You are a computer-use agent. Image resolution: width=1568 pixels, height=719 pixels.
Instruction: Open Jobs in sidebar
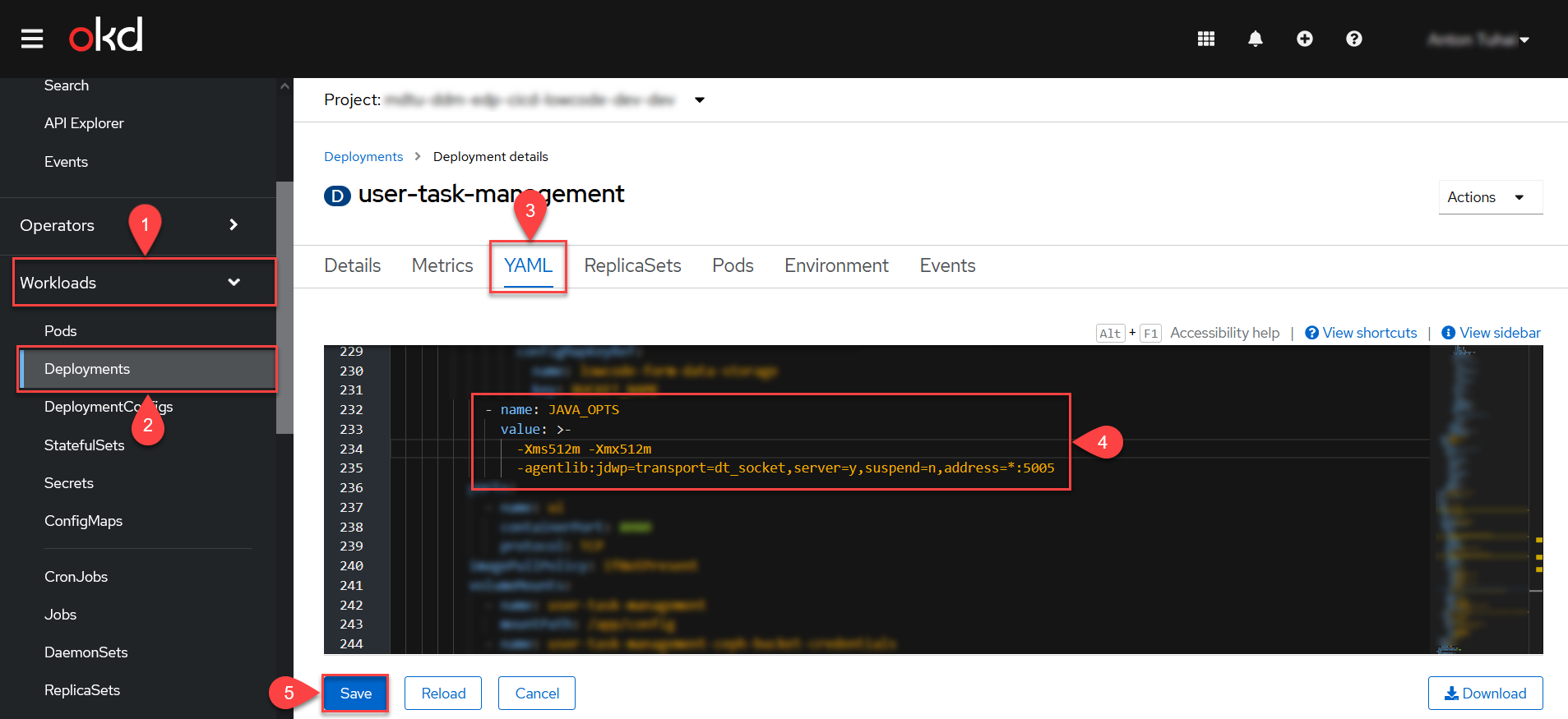tap(60, 615)
